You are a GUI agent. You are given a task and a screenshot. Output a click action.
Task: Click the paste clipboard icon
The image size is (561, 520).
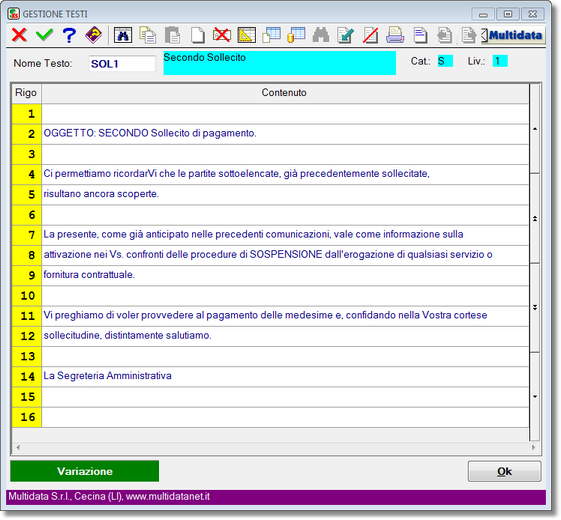click(x=172, y=35)
